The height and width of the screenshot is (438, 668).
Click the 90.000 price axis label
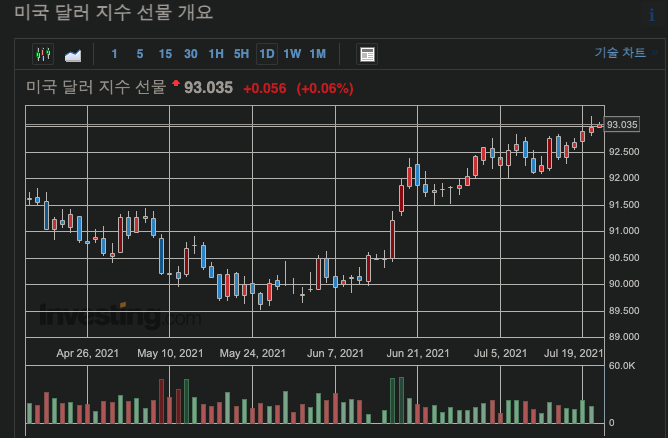coord(624,284)
